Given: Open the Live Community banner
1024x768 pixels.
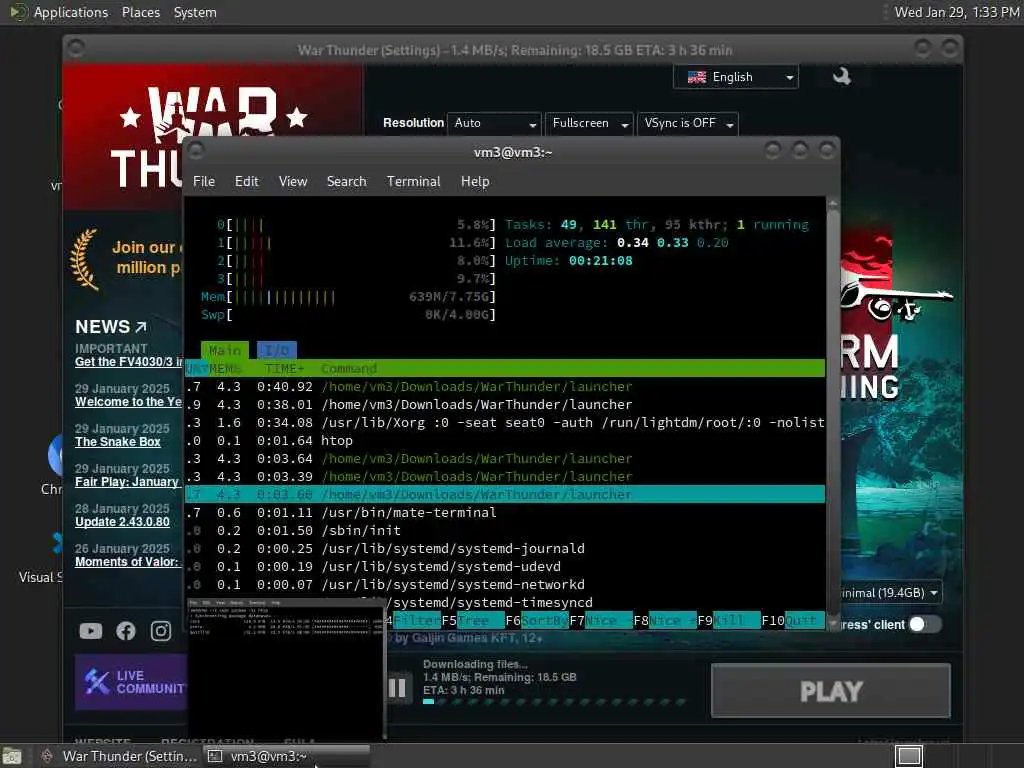Looking at the screenshot, I should tap(131, 682).
